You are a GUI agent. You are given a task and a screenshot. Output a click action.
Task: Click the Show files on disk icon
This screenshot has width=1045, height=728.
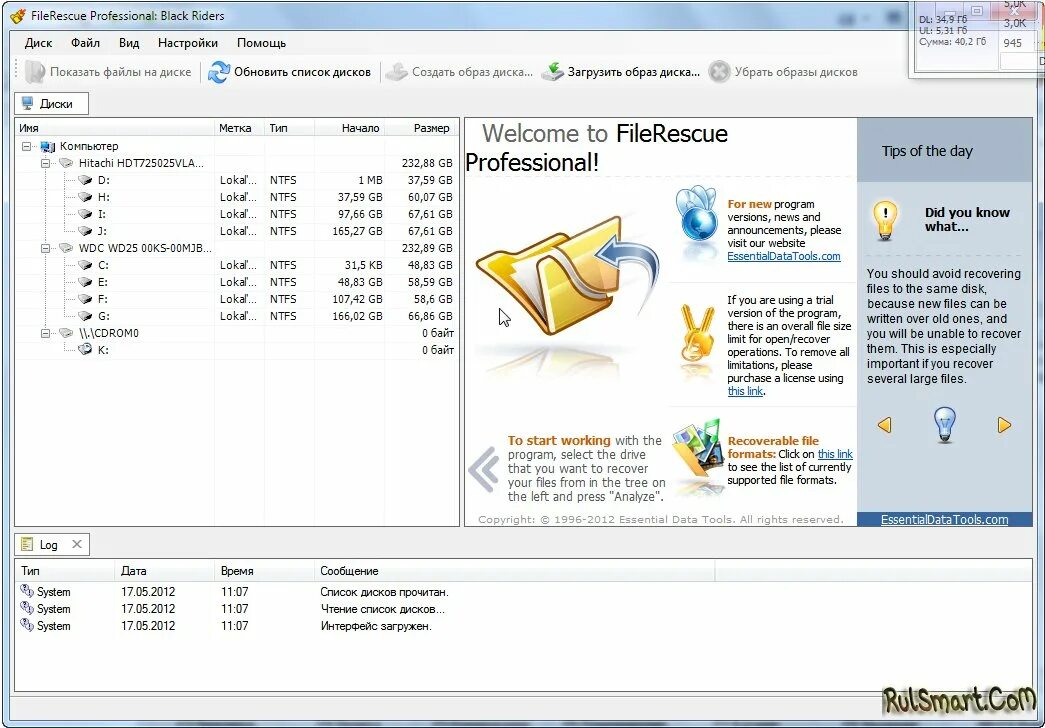[34, 72]
